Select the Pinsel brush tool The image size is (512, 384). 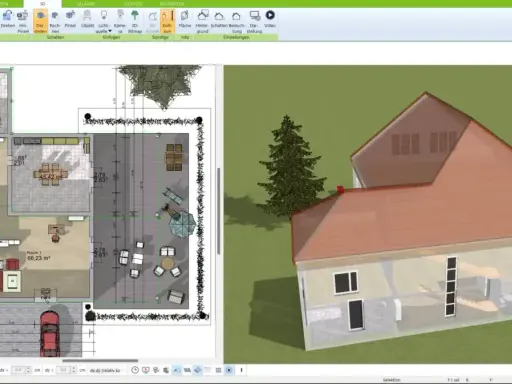click(70, 19)
